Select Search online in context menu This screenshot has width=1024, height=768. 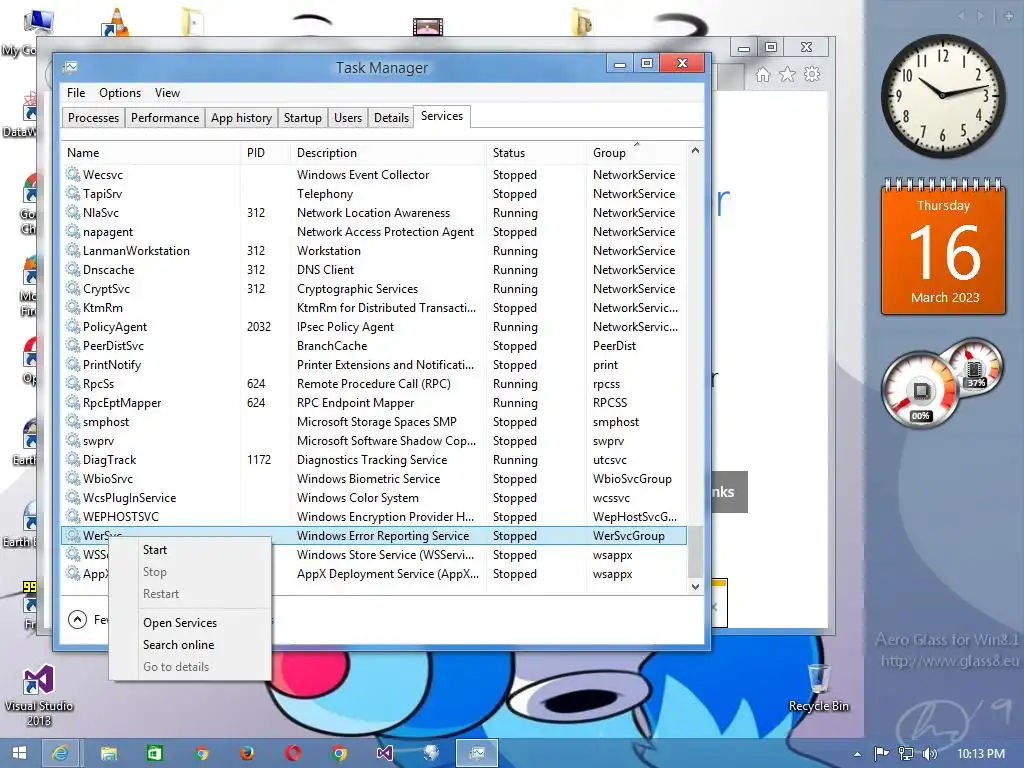178,645
